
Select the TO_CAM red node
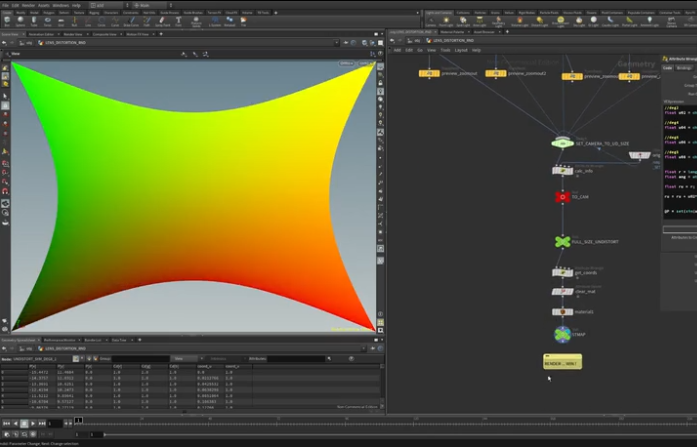[562, 197]
